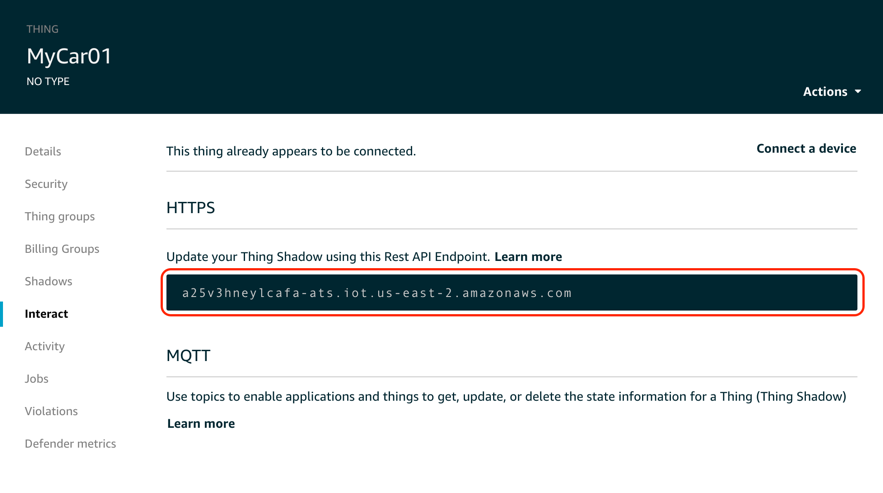
Task: Open Learn more link under MQTT
Action: 201,424
